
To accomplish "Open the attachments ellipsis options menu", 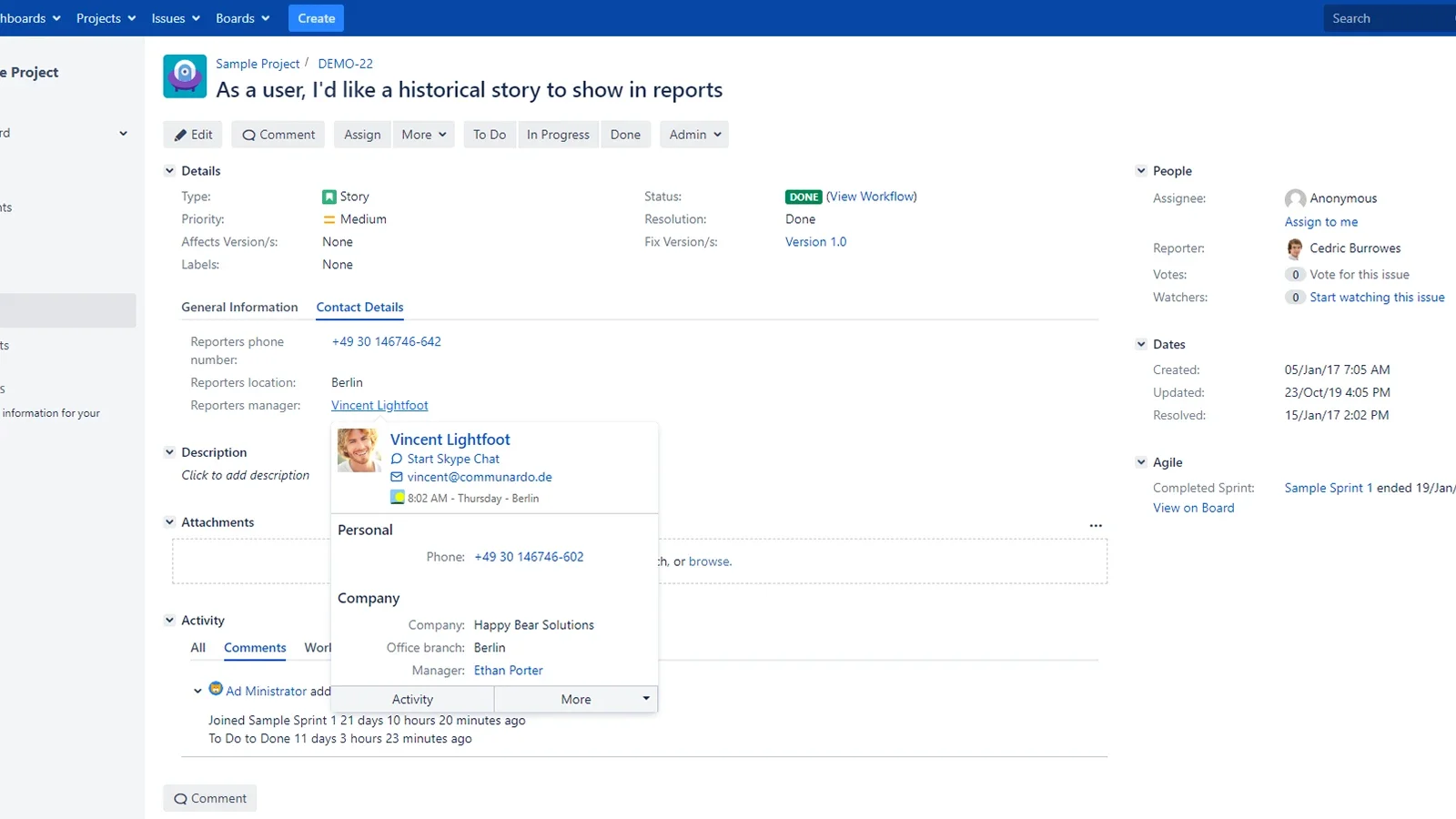I will click(x=1096, y=525).
